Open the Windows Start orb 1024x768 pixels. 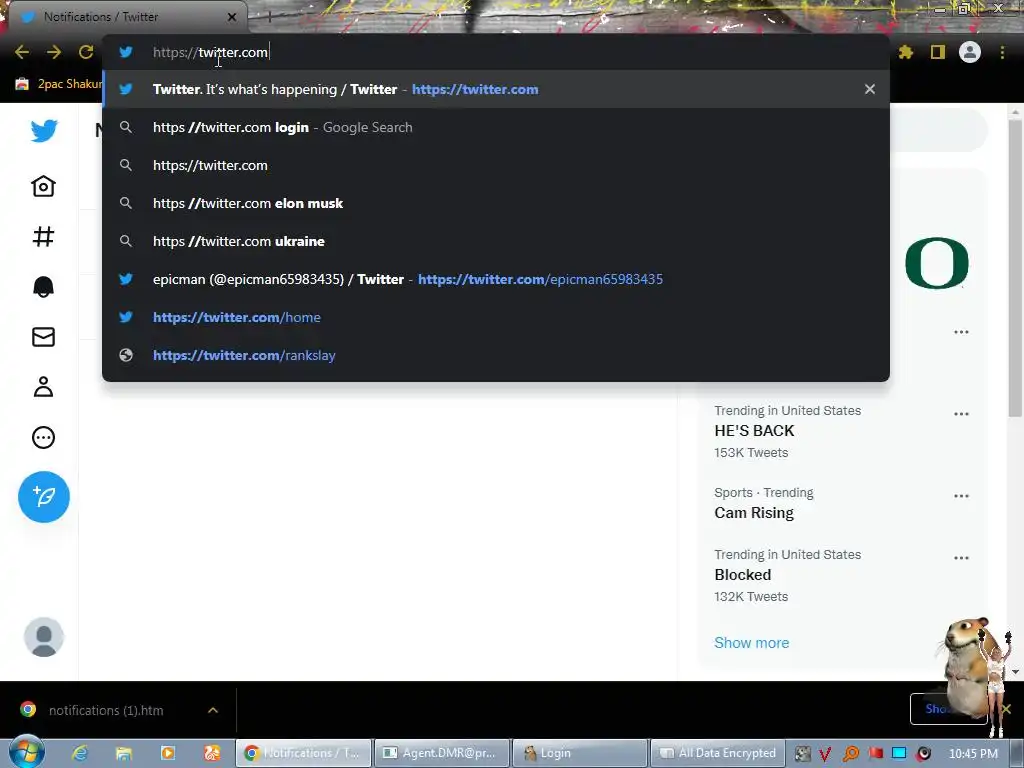(26, 752)
